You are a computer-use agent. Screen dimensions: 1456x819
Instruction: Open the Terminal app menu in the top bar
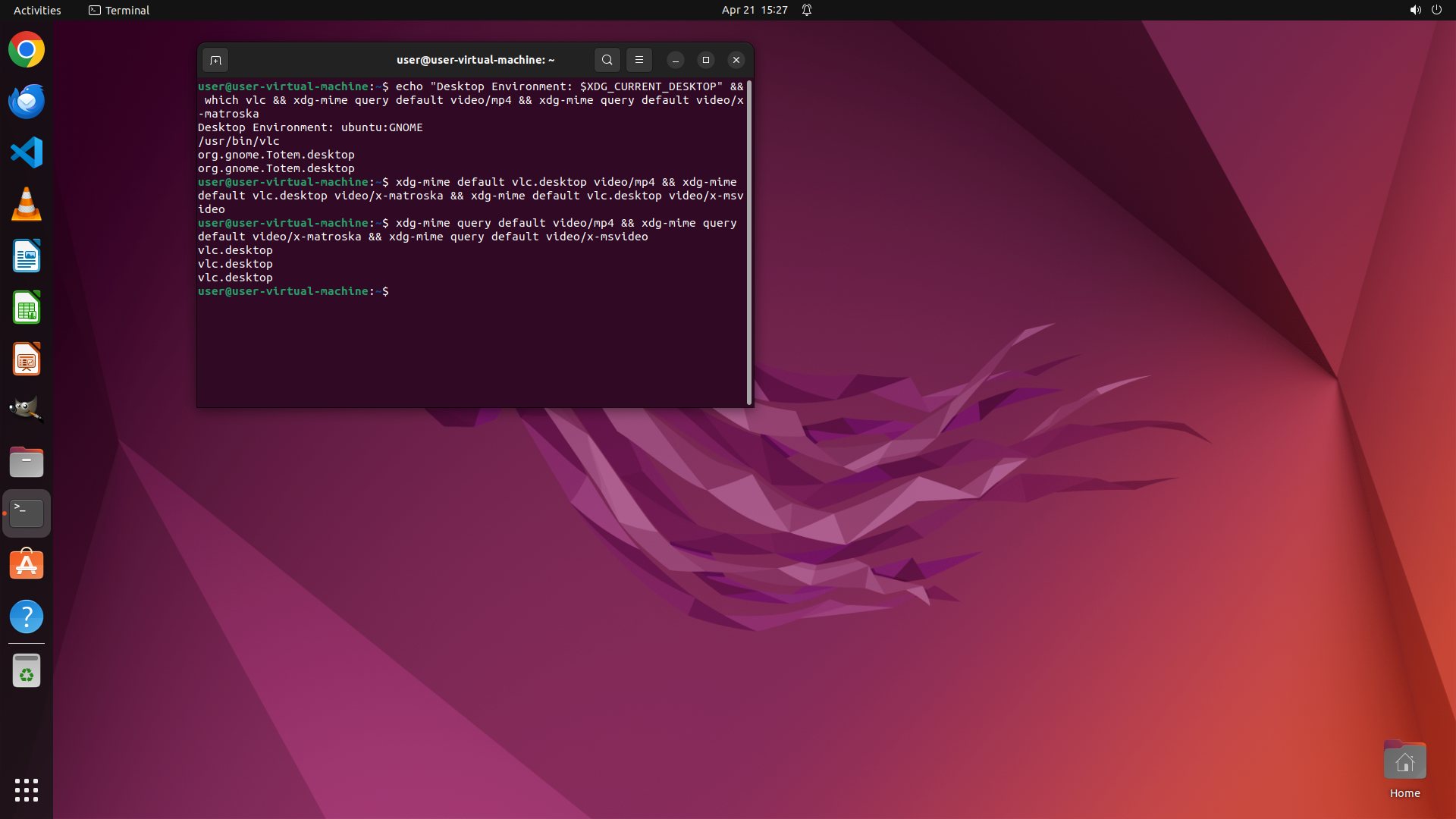[x=119, y=10]
